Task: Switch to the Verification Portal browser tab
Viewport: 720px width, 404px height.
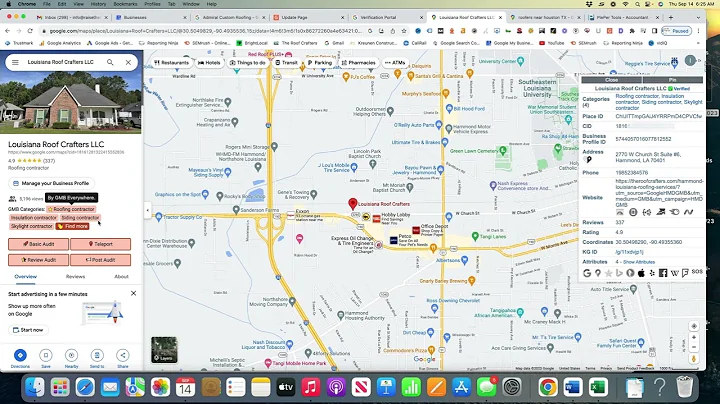Action: (x=387, y=17)
